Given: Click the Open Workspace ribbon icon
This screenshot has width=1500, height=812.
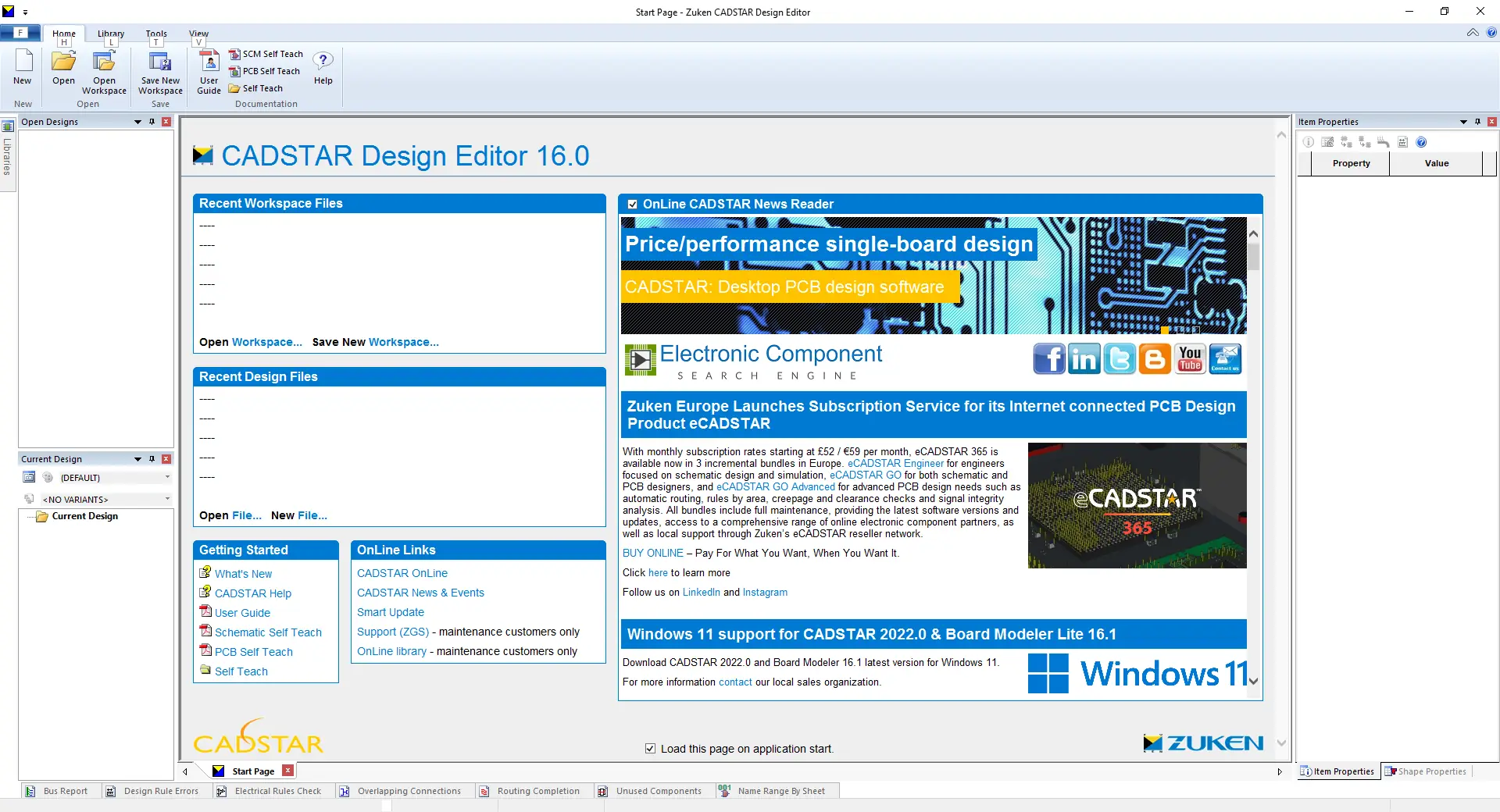Looking at the screenshot, I should (104, 61).
